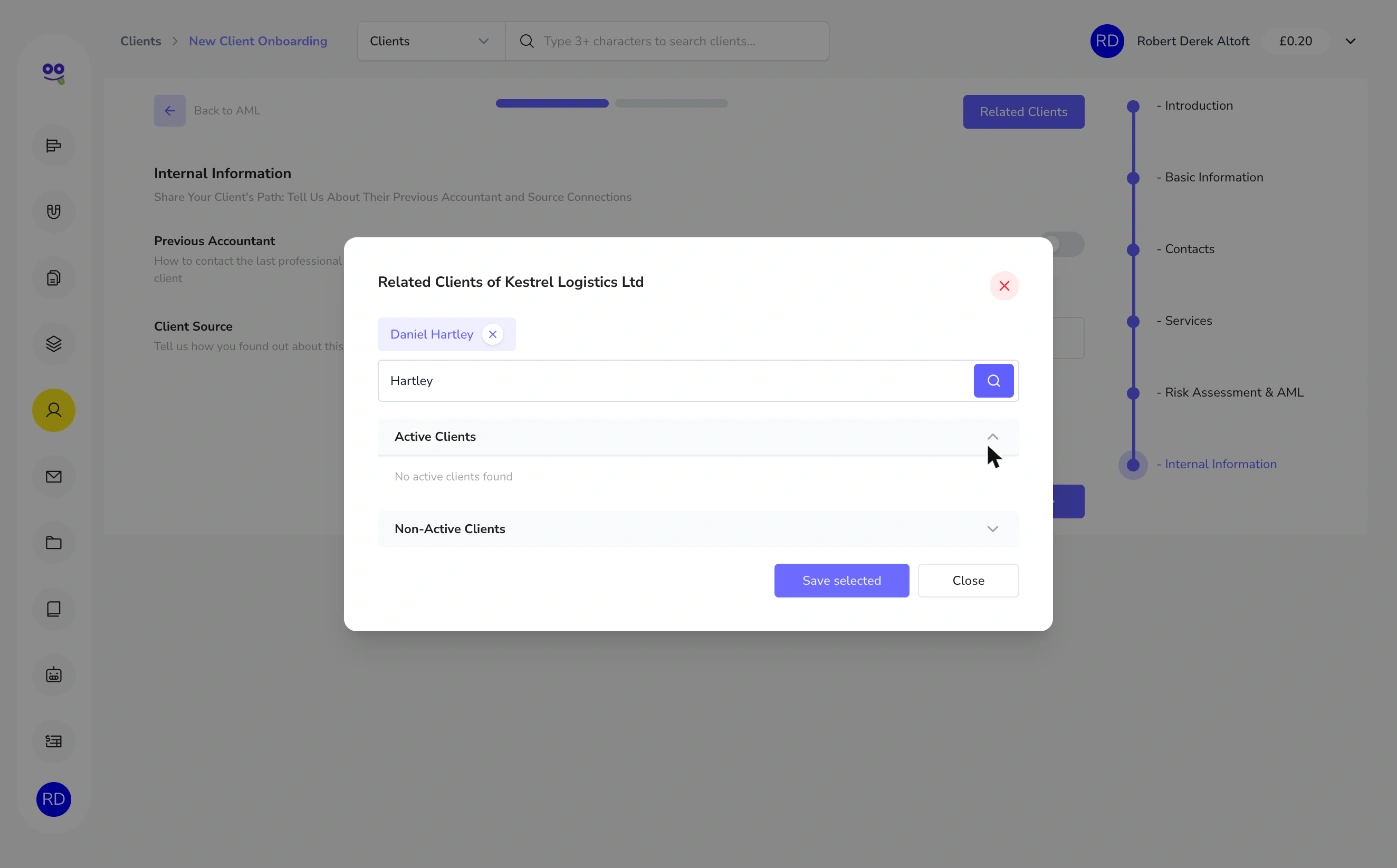The width and height of the screenshot is (1397, 868).
Task: Click the Clients breadcrumb link
Action: click(141, 41)
